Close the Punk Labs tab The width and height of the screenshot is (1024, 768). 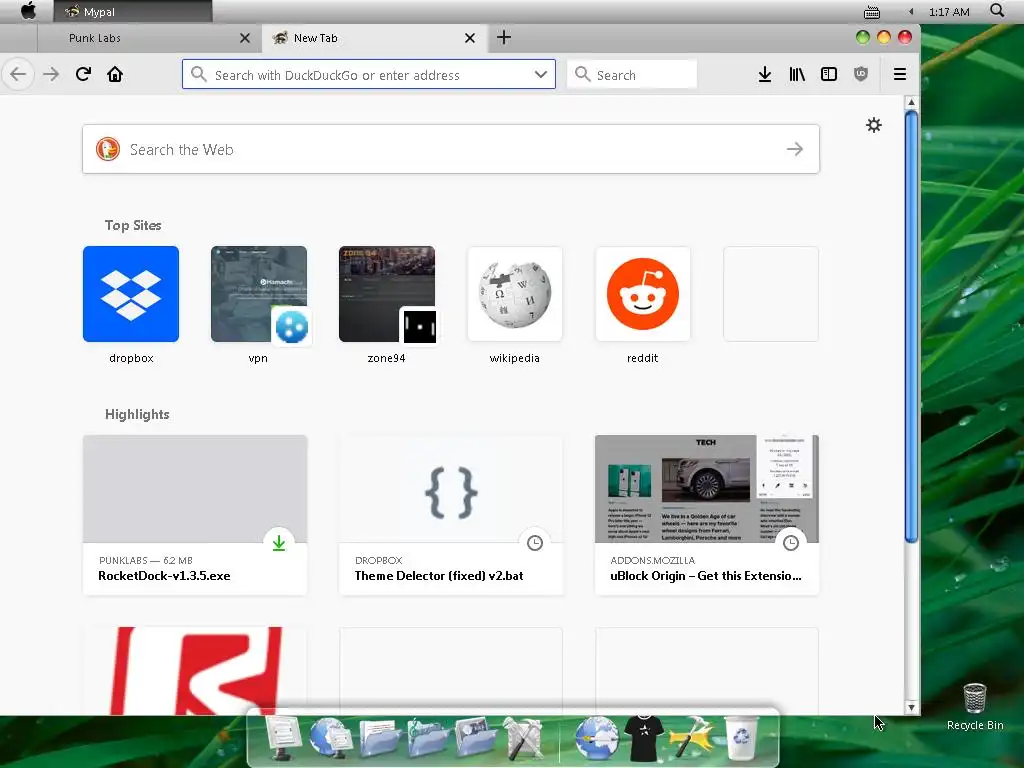(x=245, y=38)
